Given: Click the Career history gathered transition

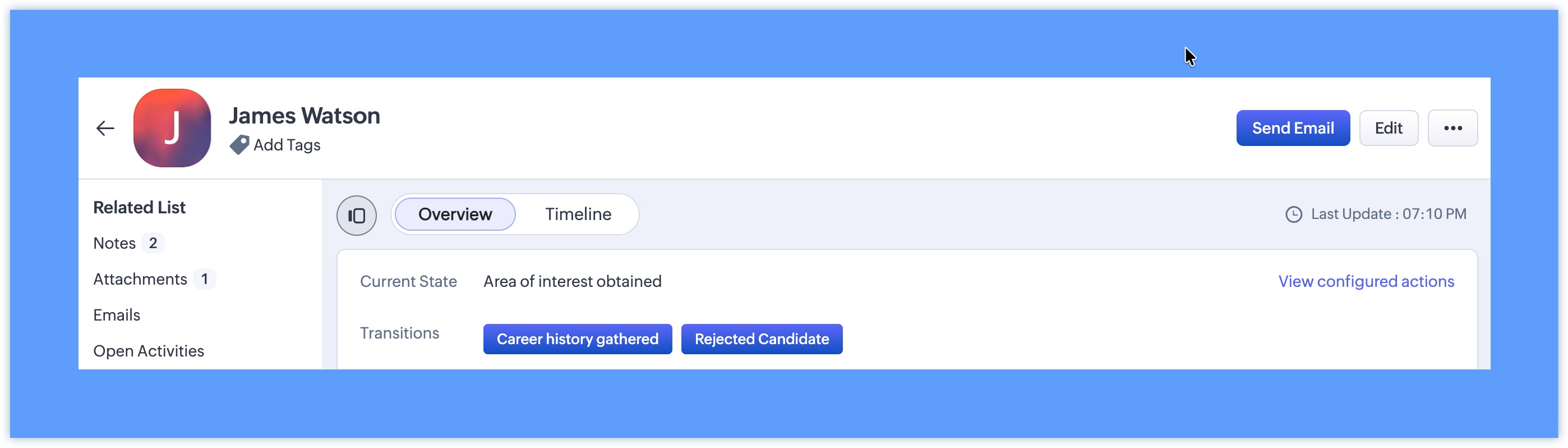Looking at the screenshot, I should (x=577, y=339).
